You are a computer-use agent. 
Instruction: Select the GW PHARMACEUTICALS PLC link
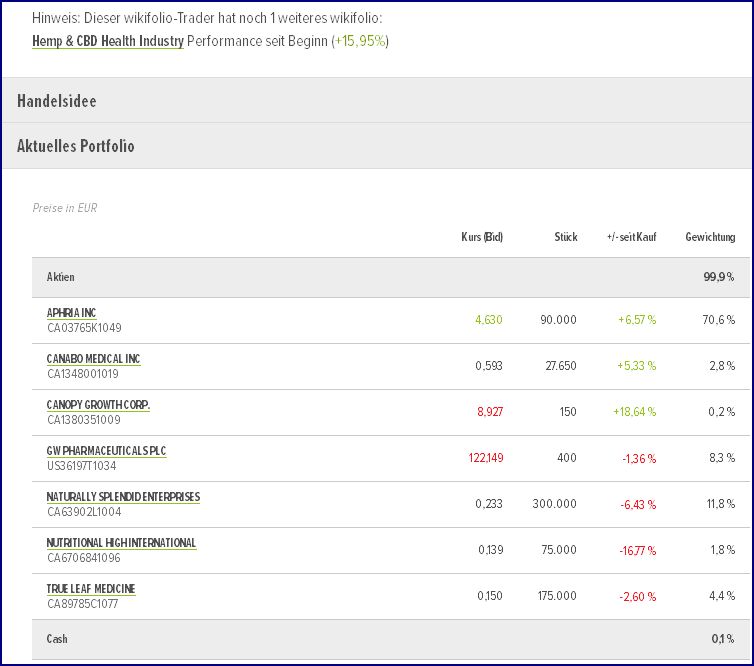(x=106, y=451)
